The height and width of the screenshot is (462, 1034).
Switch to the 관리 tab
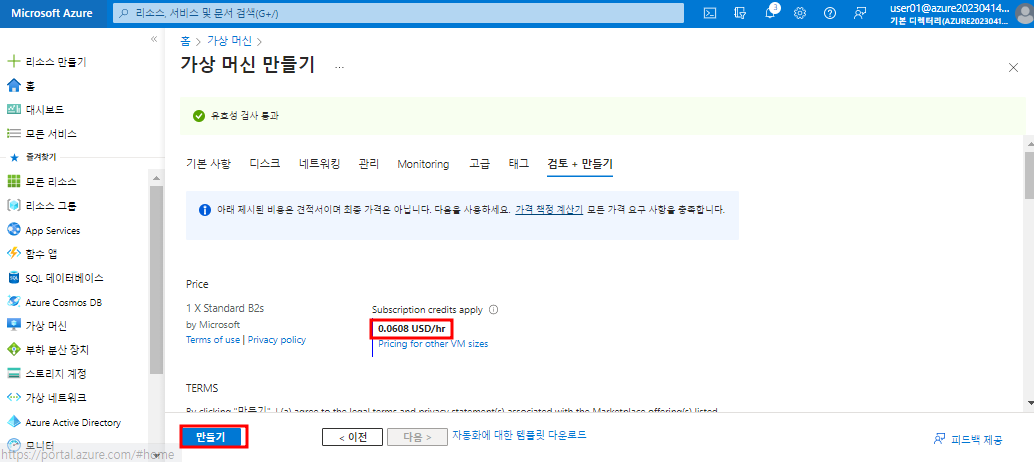coord(369,164)
